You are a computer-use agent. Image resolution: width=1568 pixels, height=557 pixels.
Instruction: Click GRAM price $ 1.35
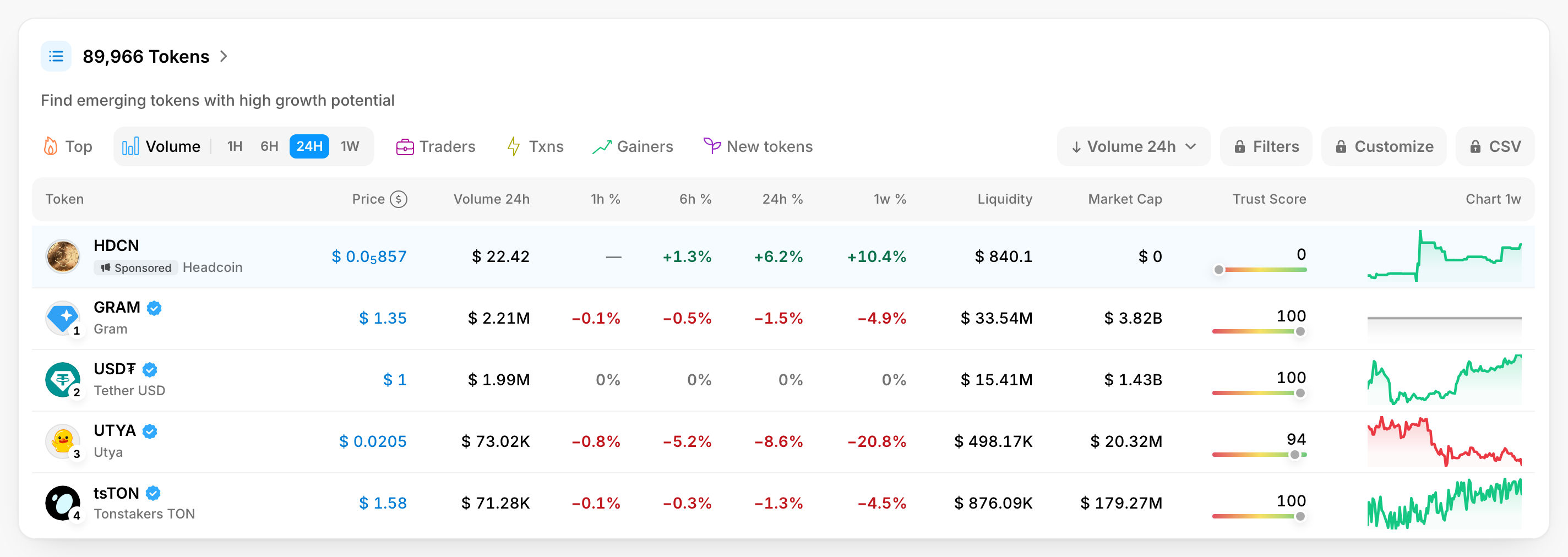tap(383, 318)
